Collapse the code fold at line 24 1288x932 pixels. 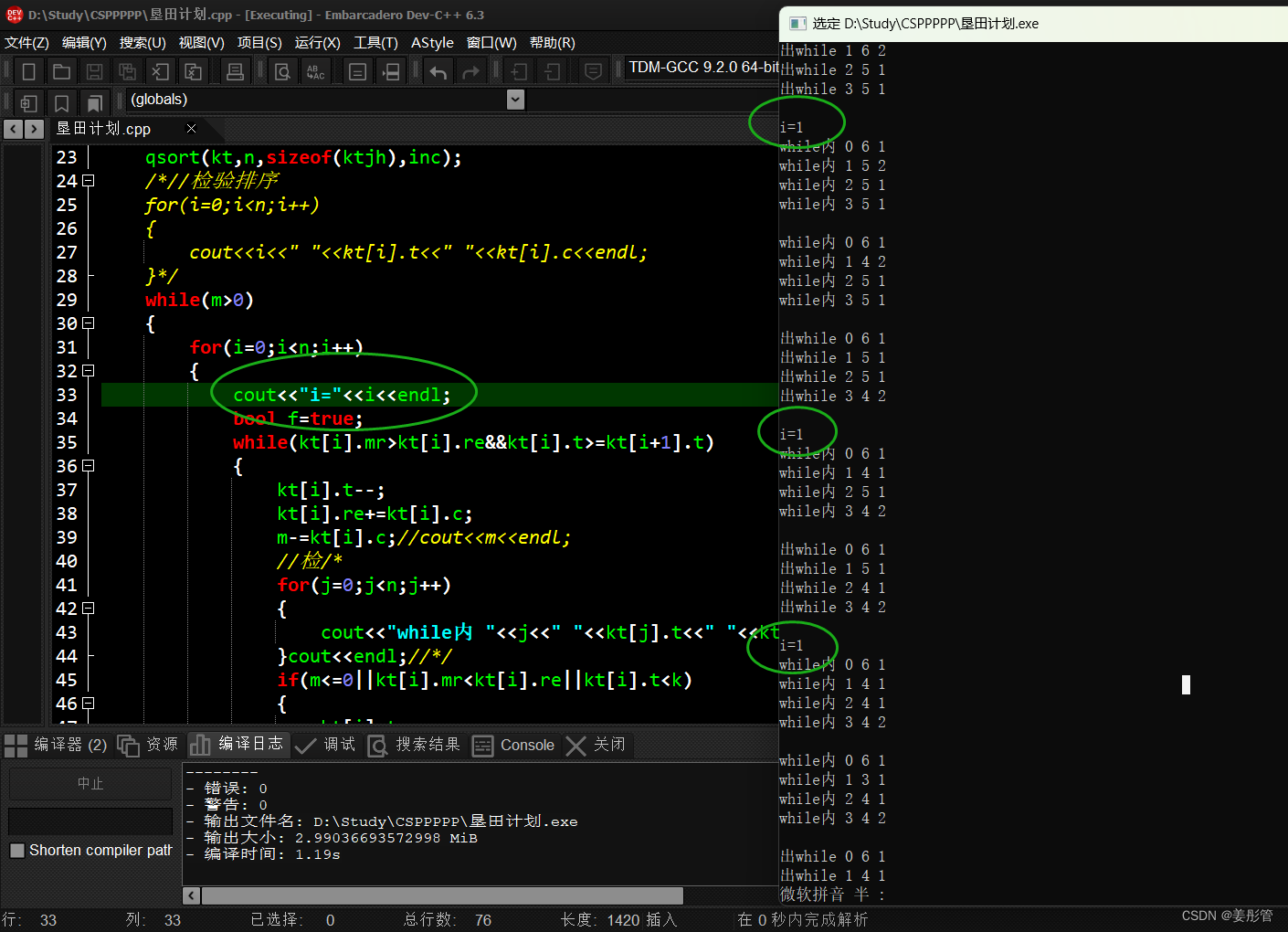tap(89, 181)
